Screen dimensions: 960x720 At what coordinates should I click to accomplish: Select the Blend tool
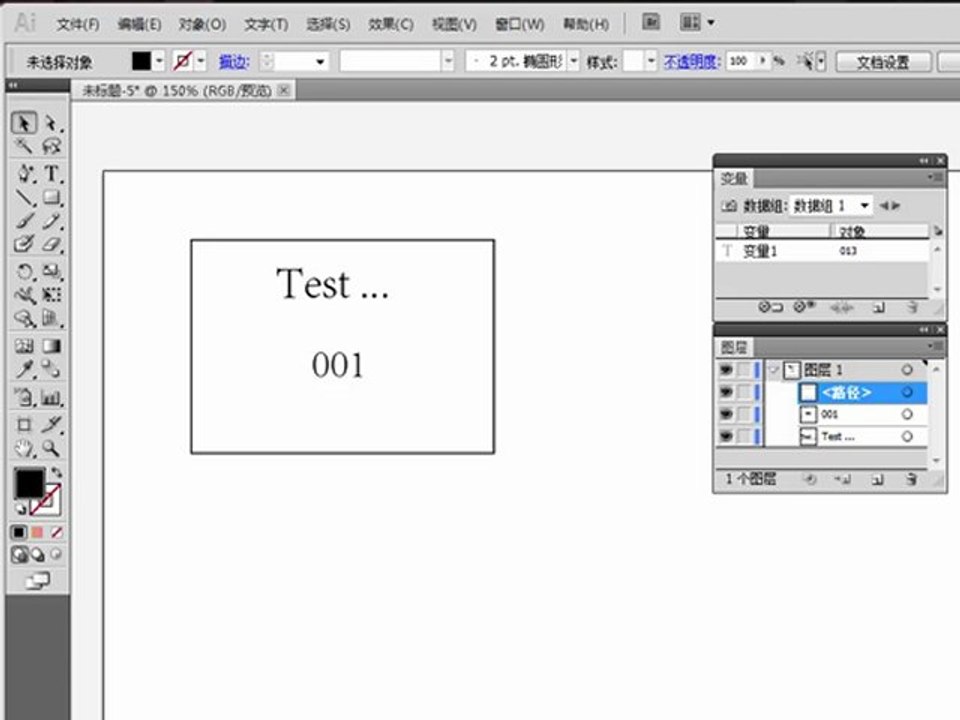(x=52, y=369)
